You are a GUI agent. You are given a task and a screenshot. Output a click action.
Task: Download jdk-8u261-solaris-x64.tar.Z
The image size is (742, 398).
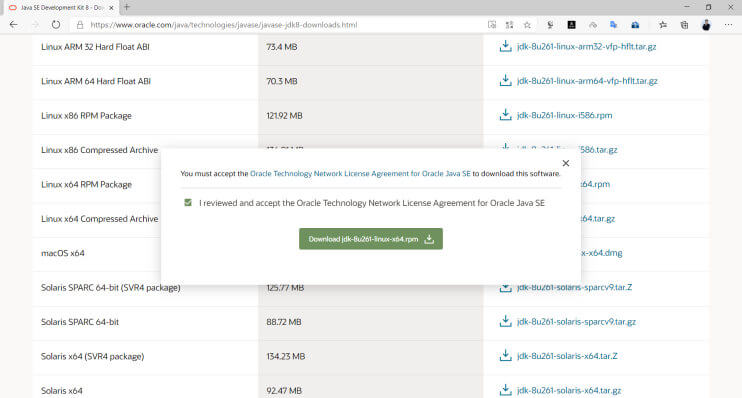click(567, 356)
